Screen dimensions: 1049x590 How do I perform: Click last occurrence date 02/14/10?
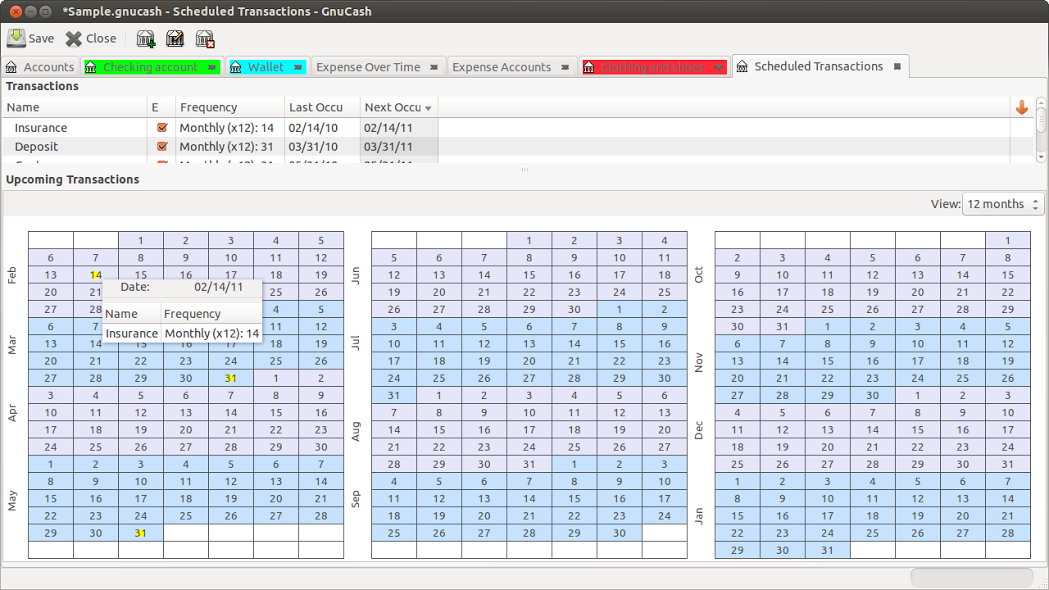[313, 128]
